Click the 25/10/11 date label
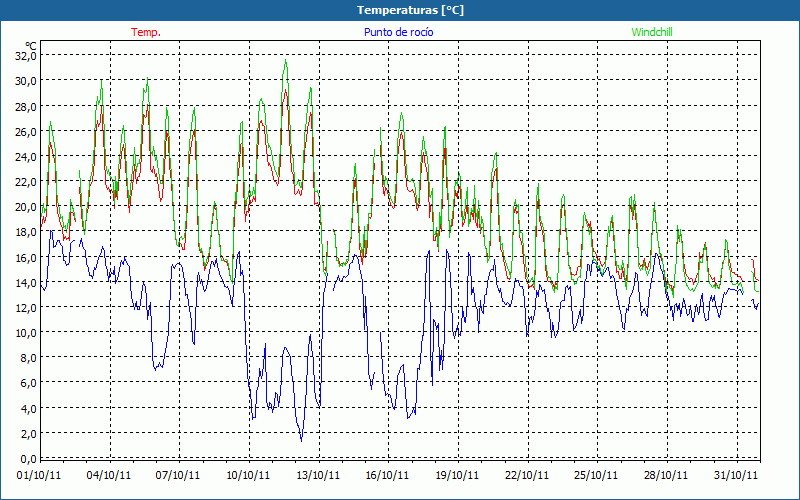 596,475
